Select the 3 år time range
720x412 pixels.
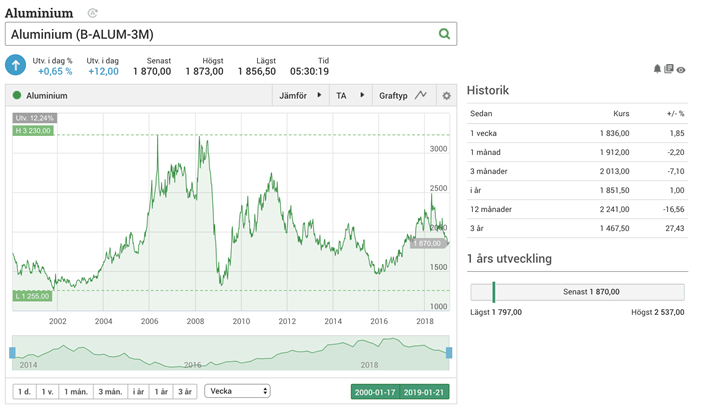184,391
